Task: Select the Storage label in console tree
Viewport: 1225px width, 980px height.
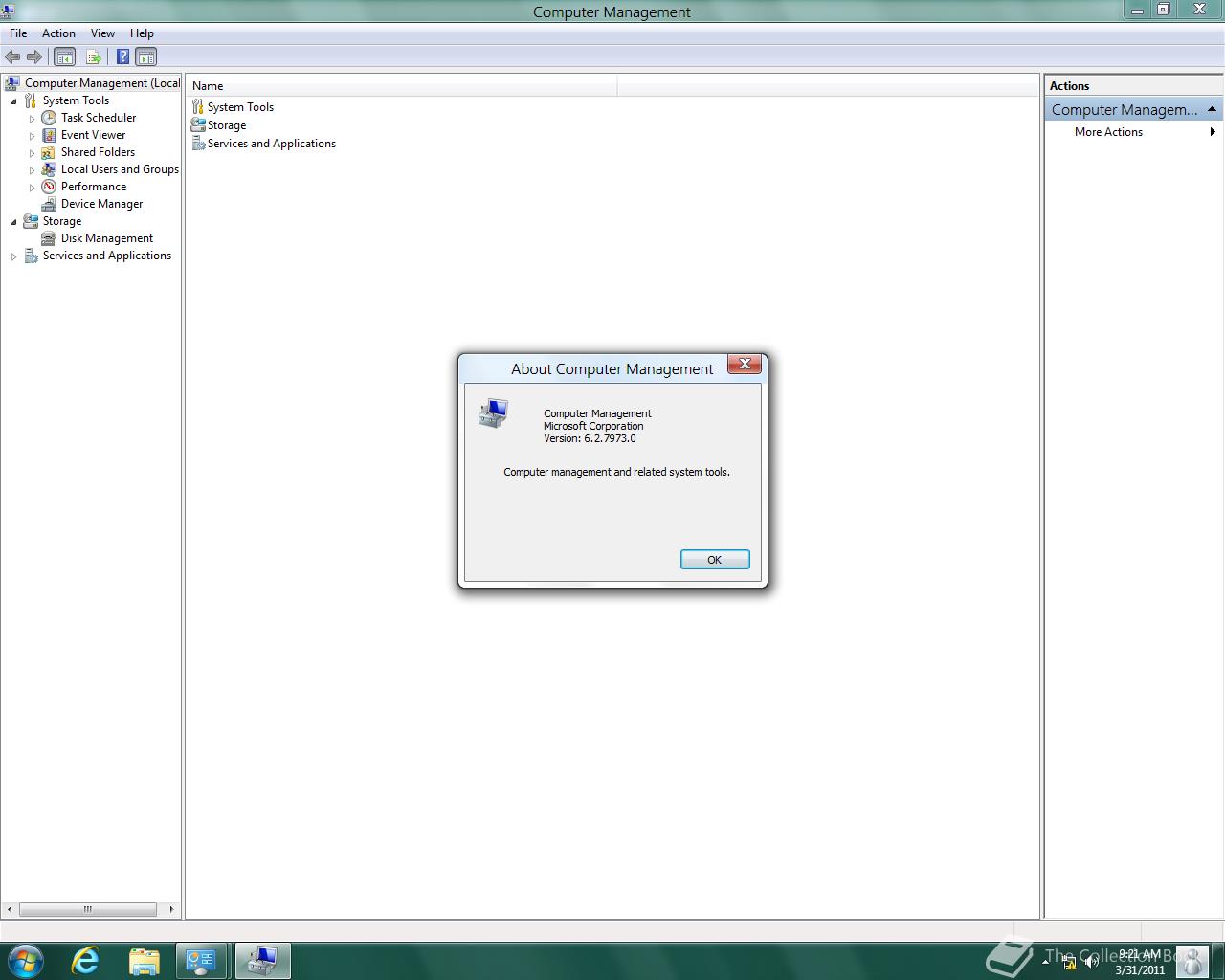Action: (62, 221)
